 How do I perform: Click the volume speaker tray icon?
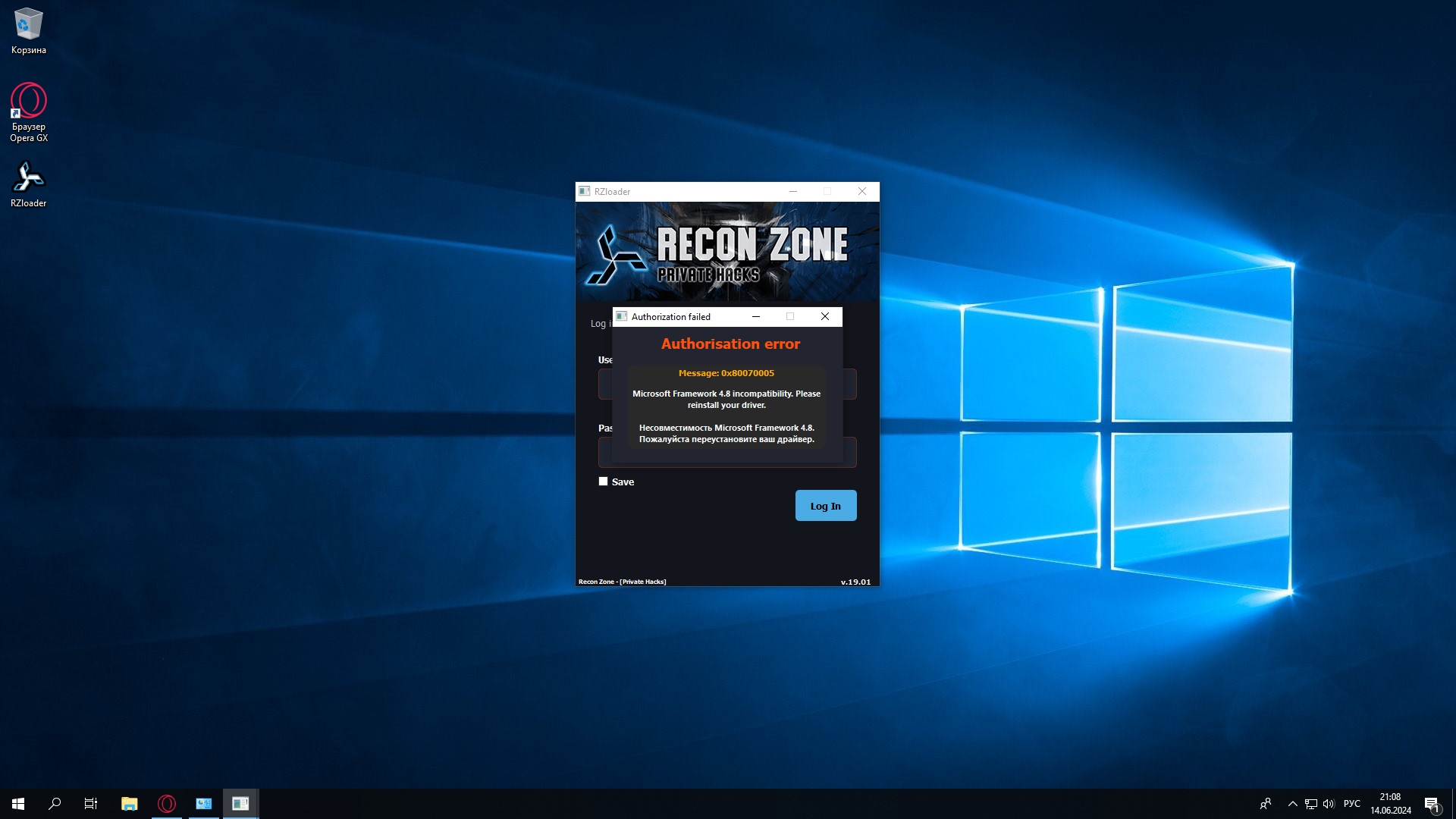tap(1329, 804)
